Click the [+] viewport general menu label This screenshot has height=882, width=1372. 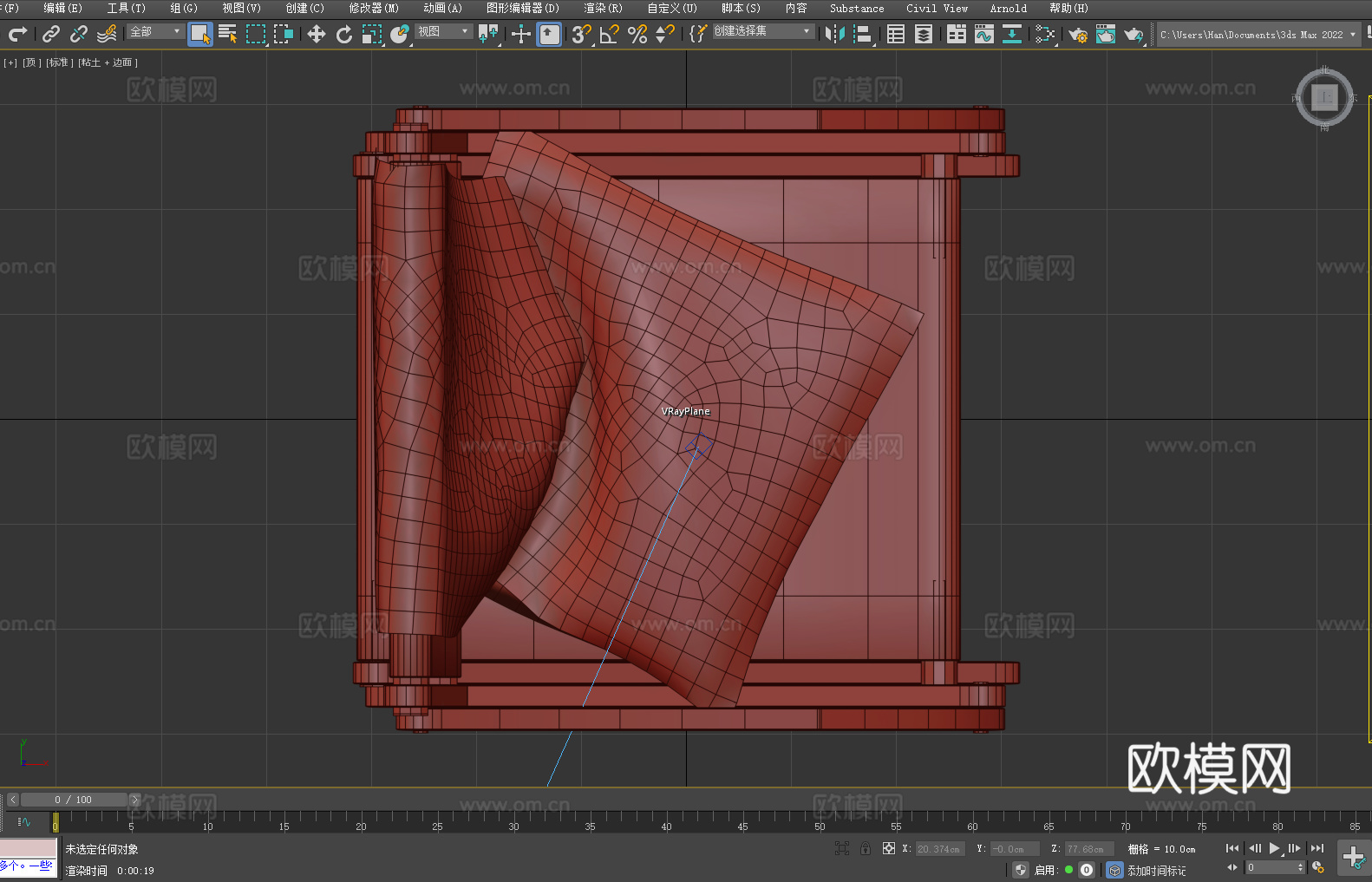[10, 62]
